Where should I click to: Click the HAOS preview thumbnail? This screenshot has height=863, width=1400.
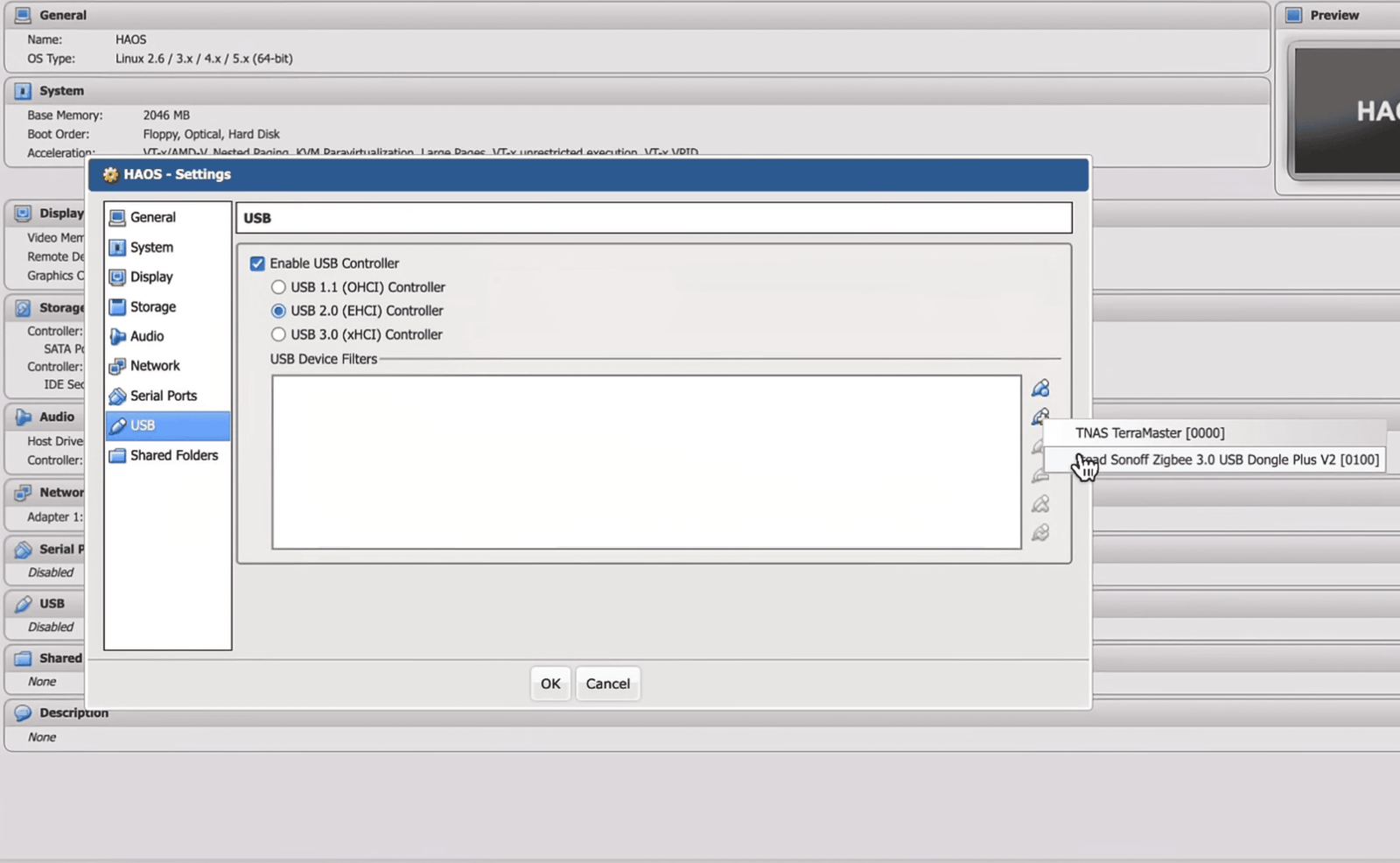tap(1347, 111)
